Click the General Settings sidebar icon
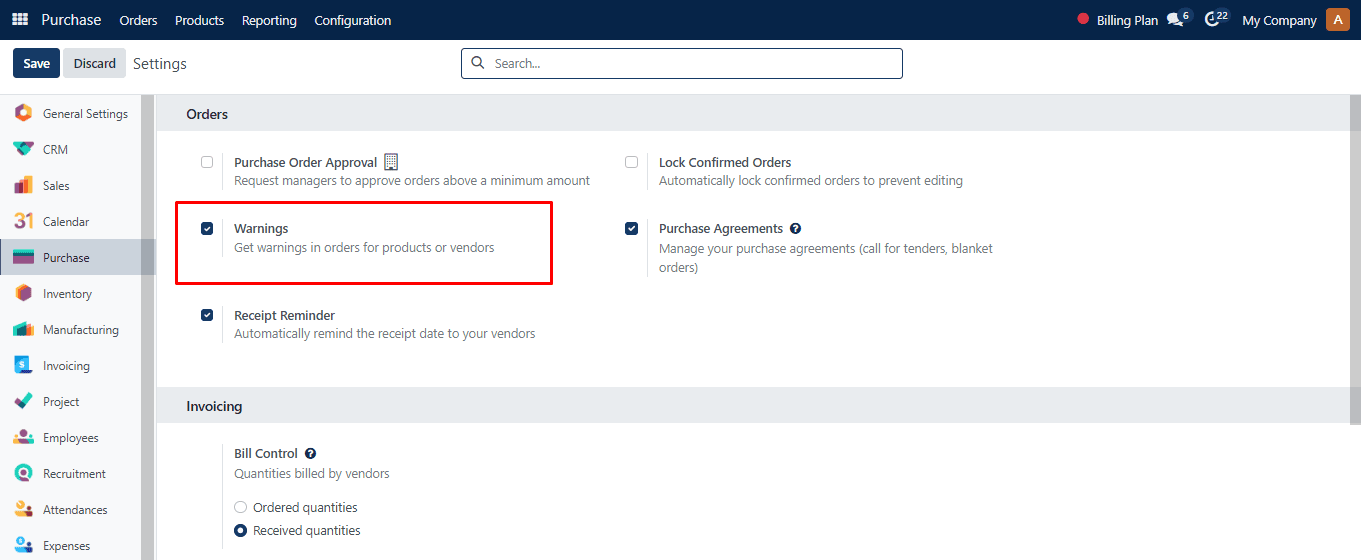This screenshot has width=1361, height=560. coord(23,113)
